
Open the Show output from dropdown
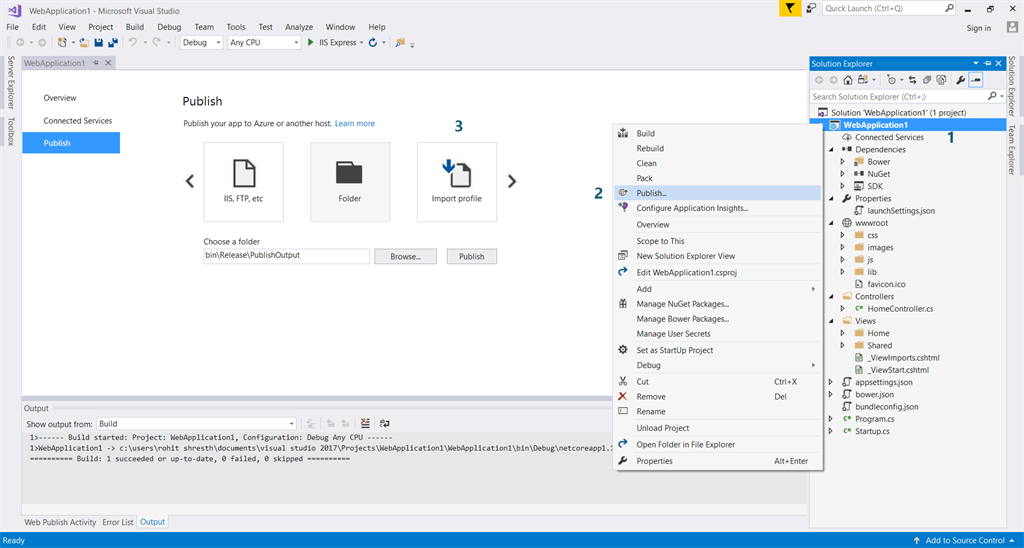click(x=196, y=424)
